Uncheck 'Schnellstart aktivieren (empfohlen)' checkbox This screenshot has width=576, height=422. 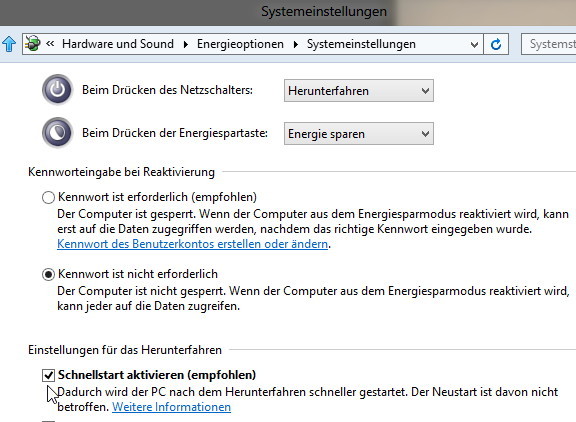tap(48, 375)
